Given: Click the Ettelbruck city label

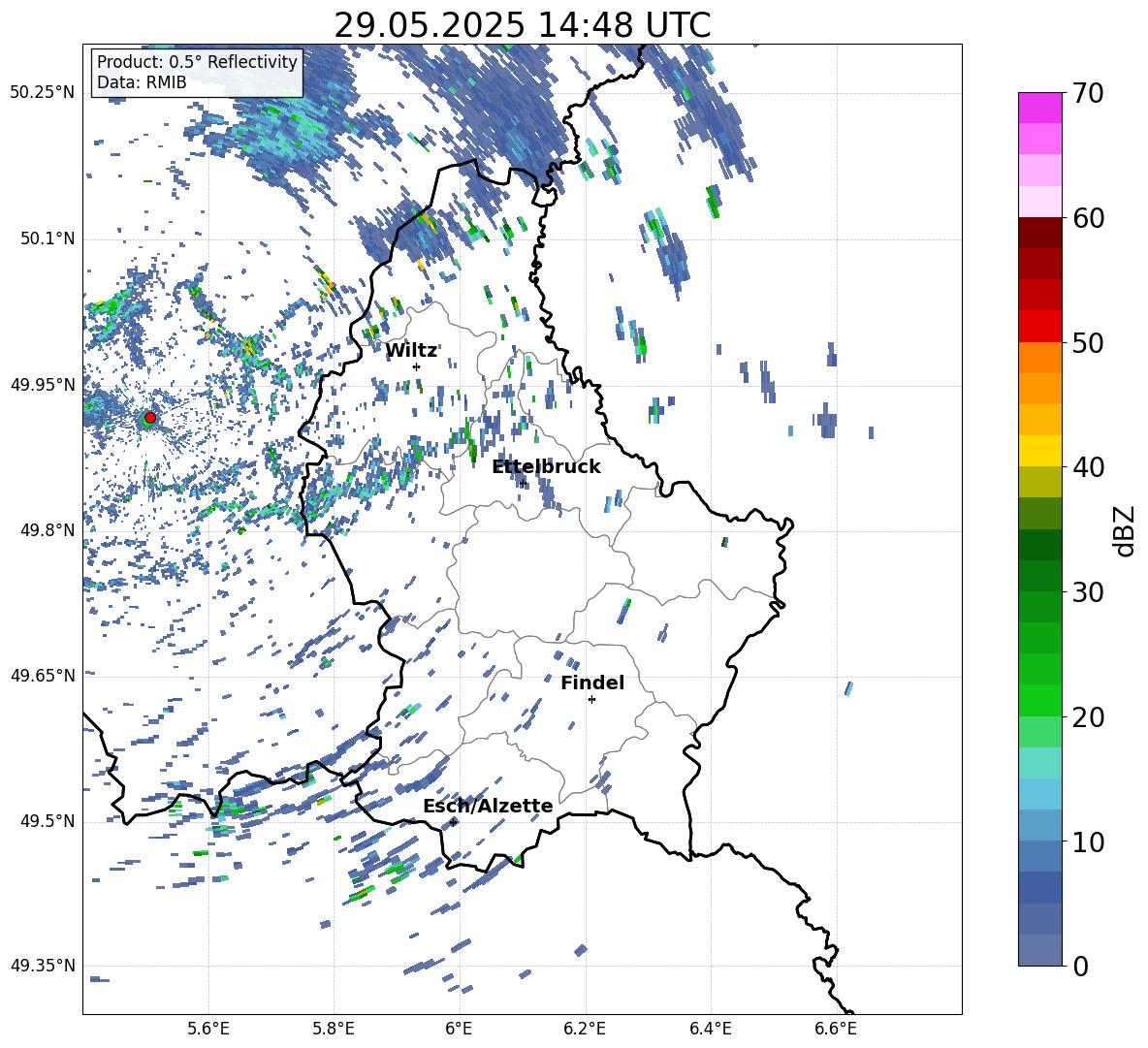Looking at the screenshot, I should [x=546, y=466].
